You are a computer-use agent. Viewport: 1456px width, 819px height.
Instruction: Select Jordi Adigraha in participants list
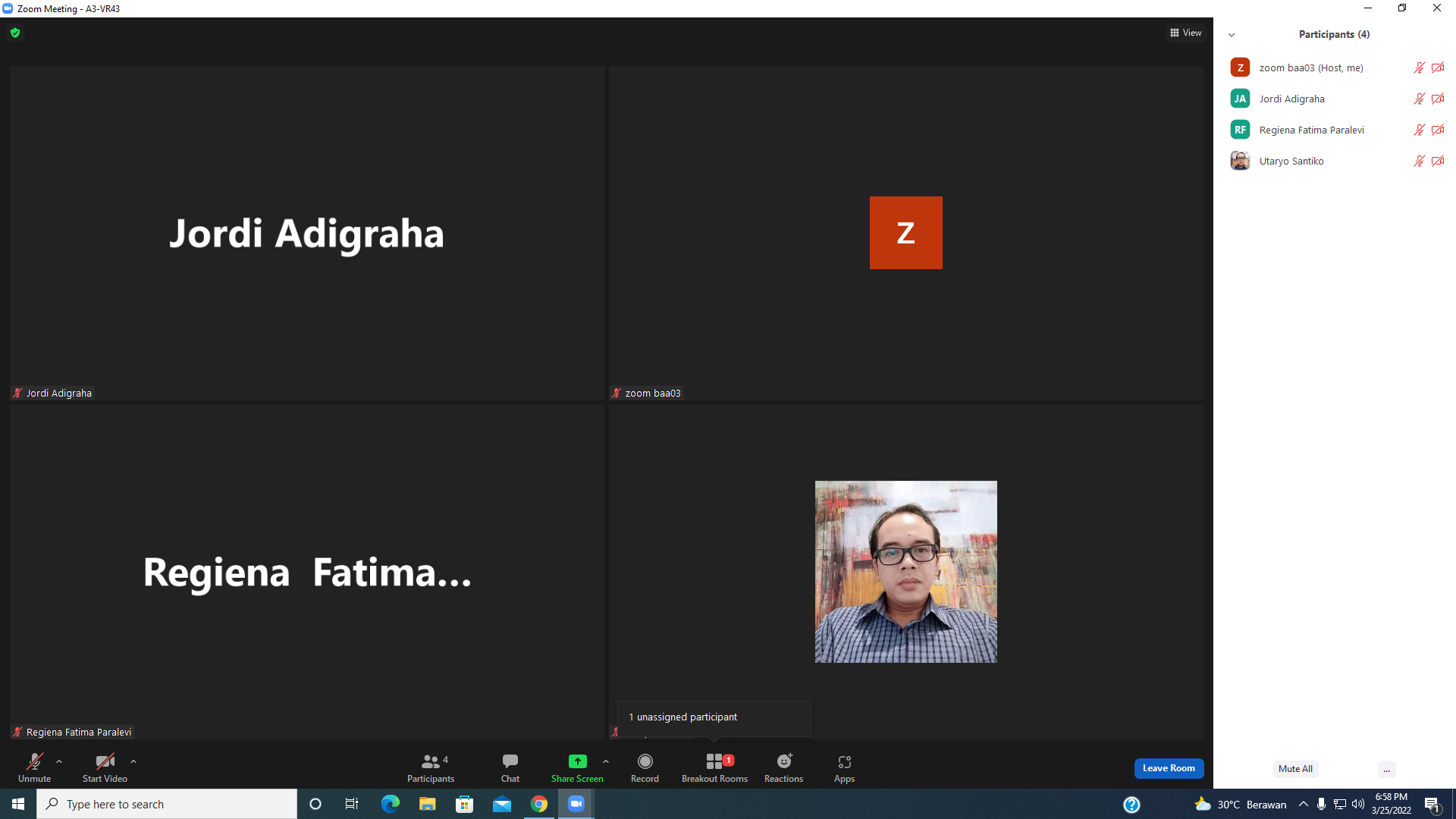coord(1335,99)
